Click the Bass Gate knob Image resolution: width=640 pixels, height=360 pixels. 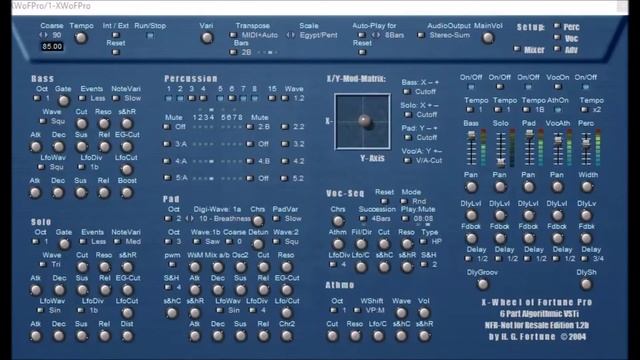[x=63, y=100]
